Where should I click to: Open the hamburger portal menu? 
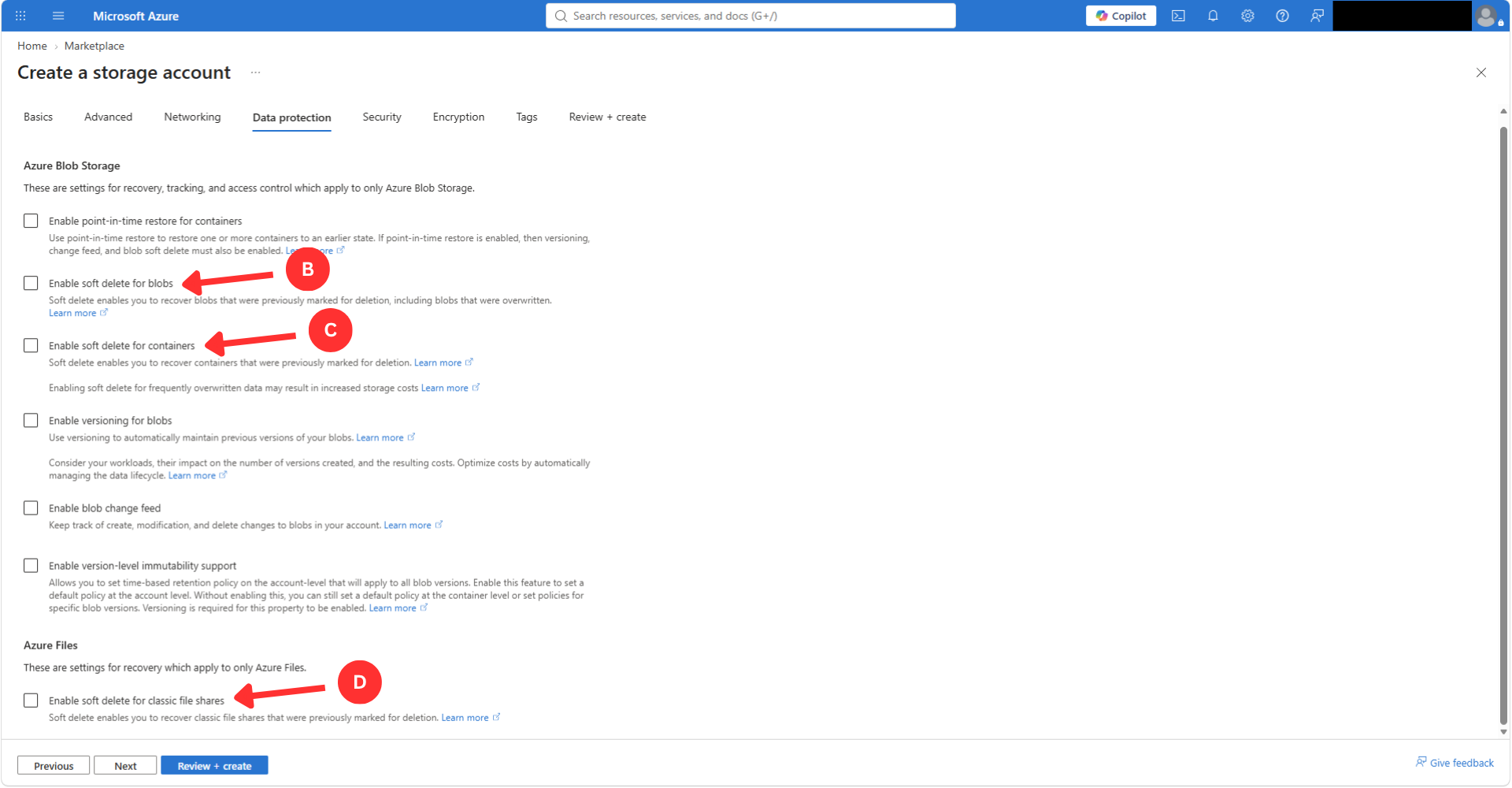(x=58, y=16)
